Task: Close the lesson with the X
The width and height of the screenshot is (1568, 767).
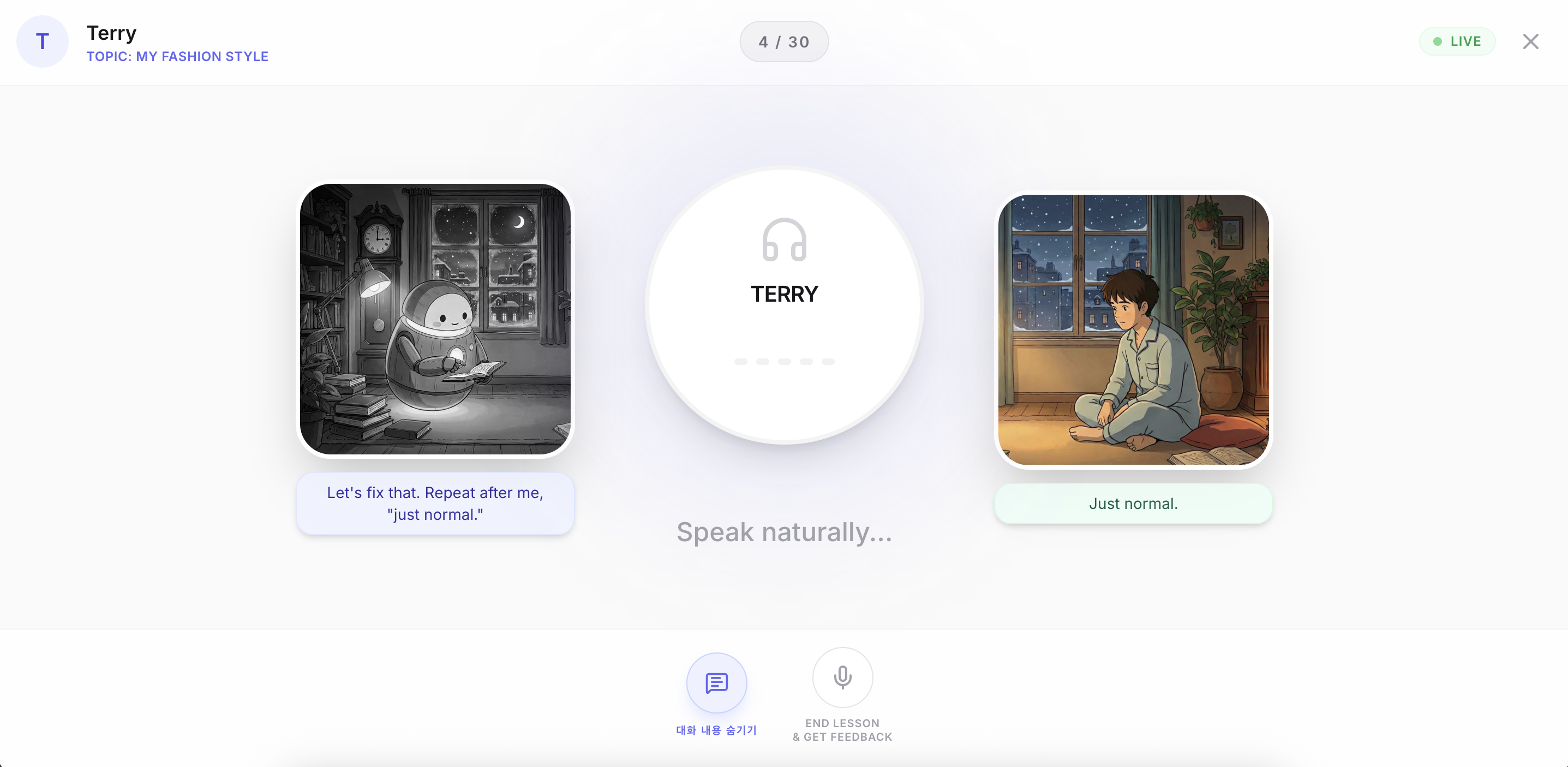Action: [x=1531, y=41]
